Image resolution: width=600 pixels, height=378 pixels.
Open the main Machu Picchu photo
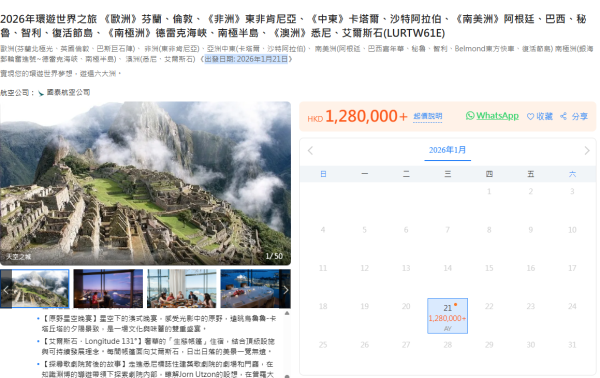point(145,183)
